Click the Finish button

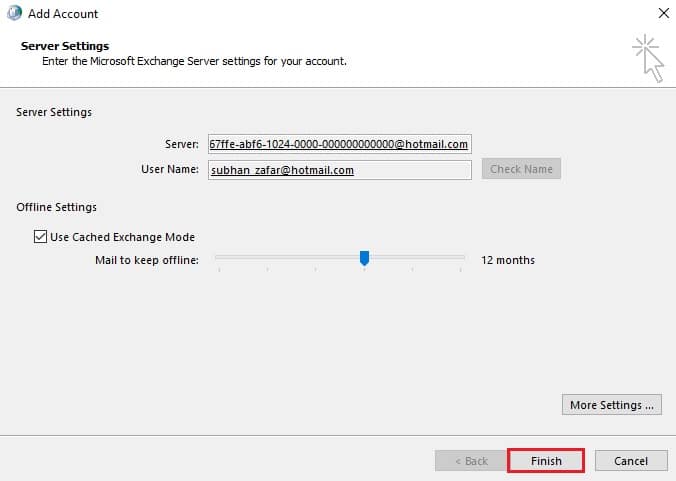[546, 461]
